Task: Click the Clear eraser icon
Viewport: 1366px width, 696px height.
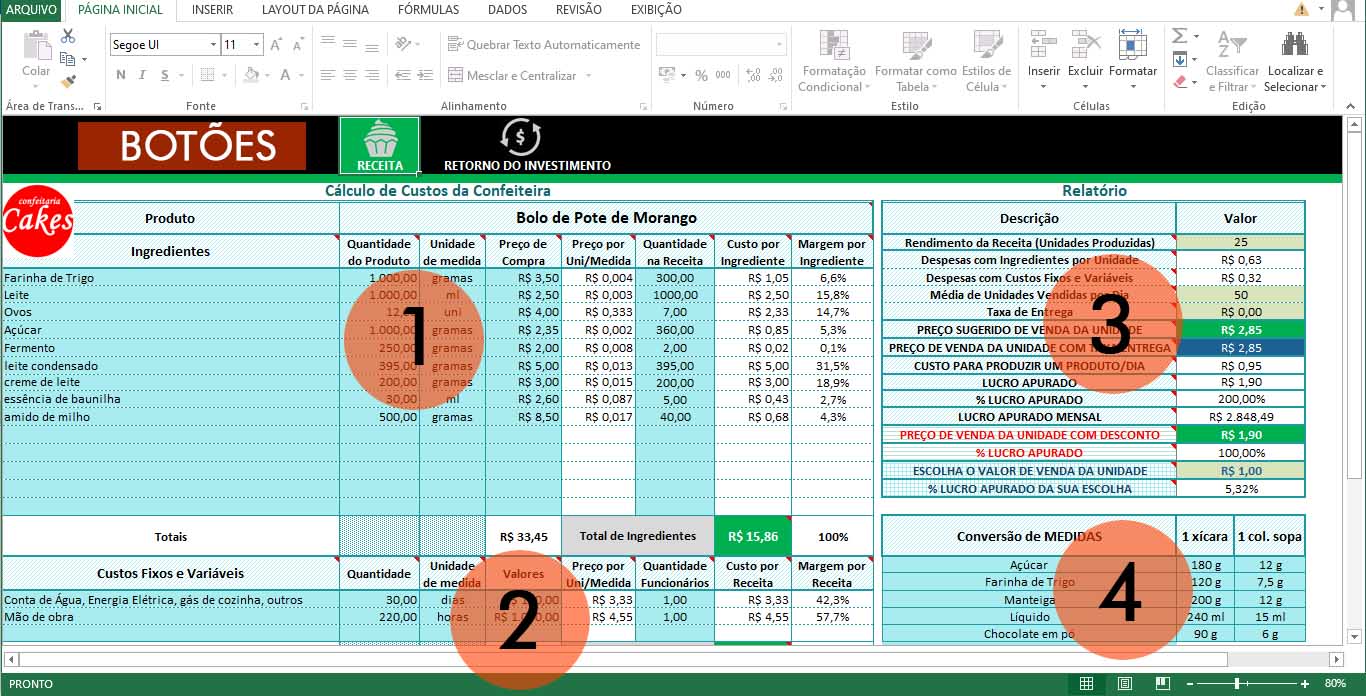Action: [1180, 82]
